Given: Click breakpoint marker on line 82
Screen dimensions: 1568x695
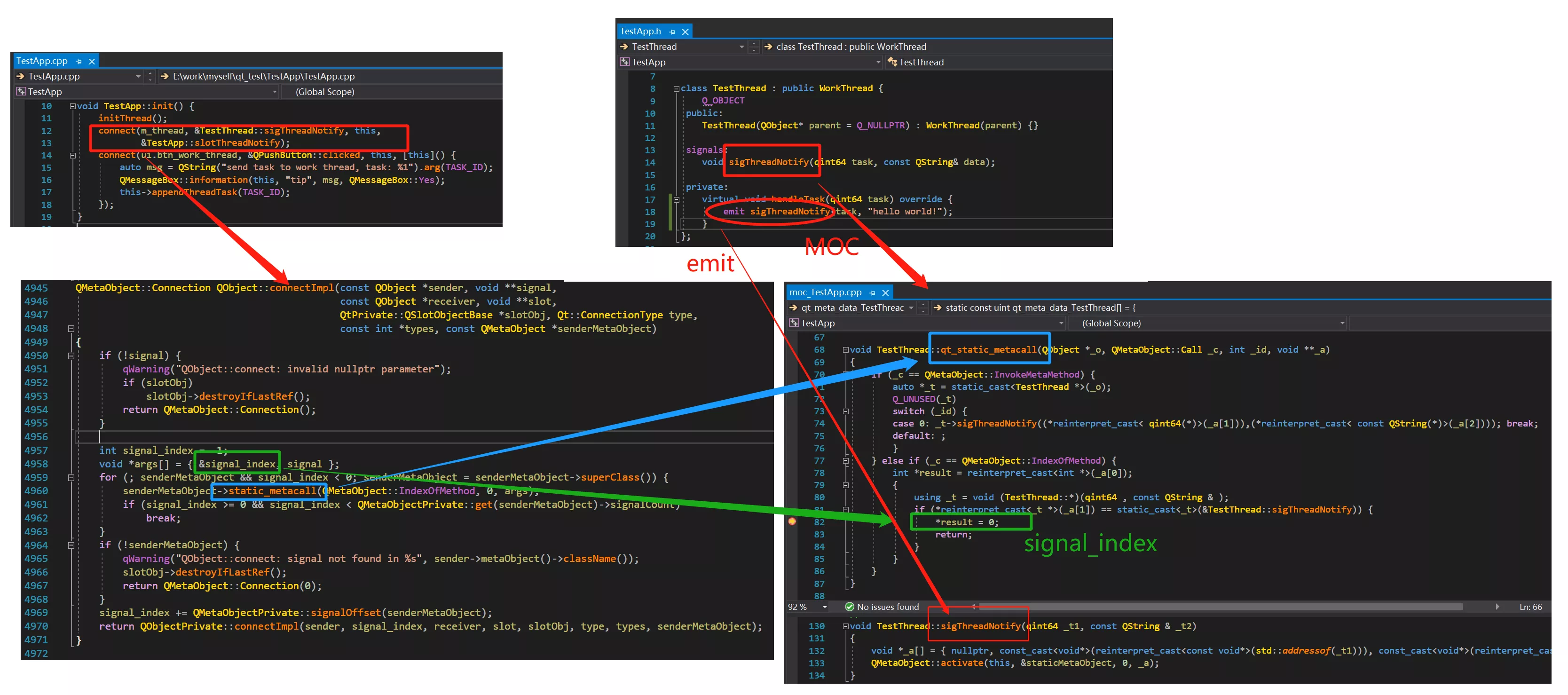Looking at the screenshot, I should [792, 521].
